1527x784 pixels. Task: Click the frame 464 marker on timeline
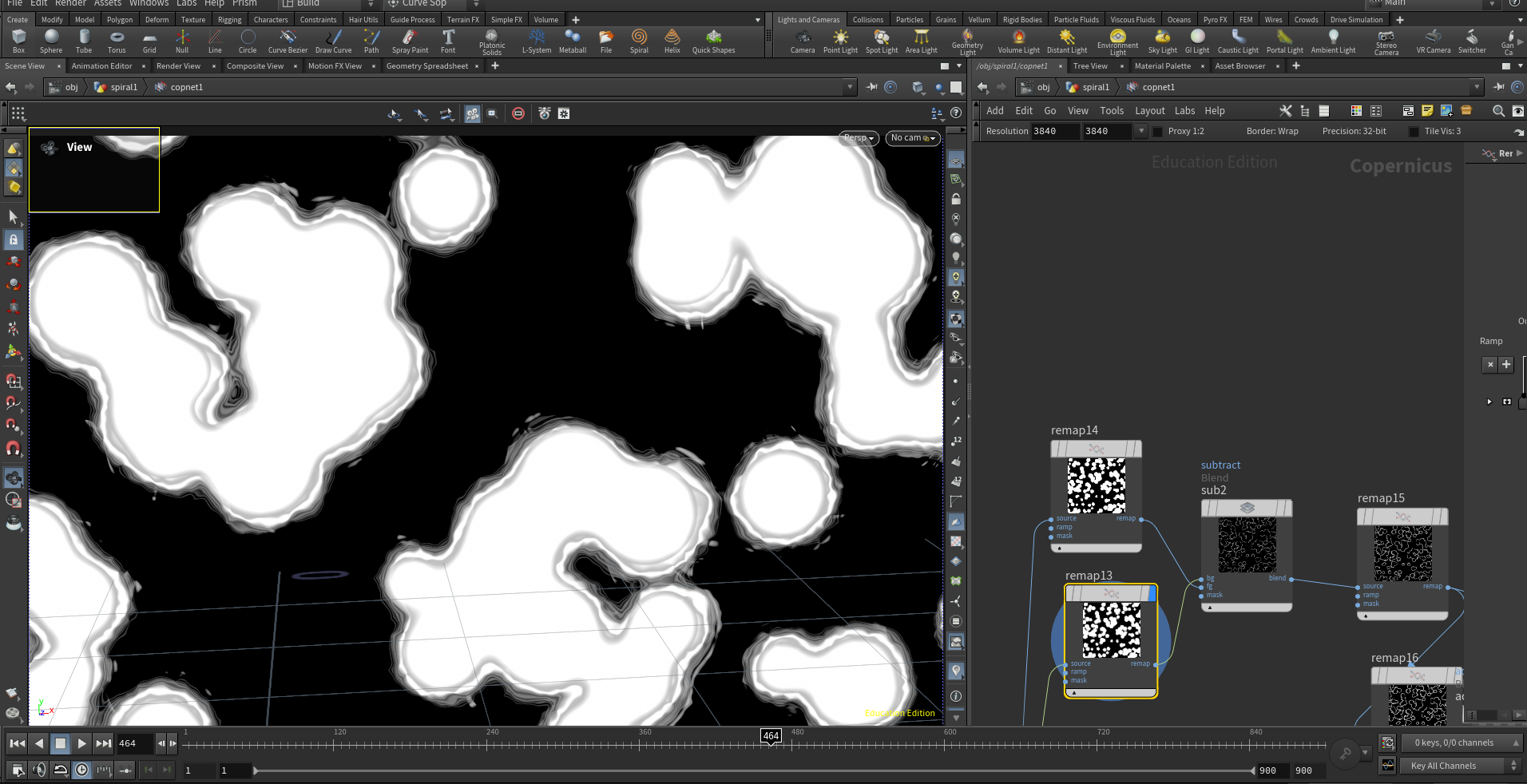pos(771,736)
